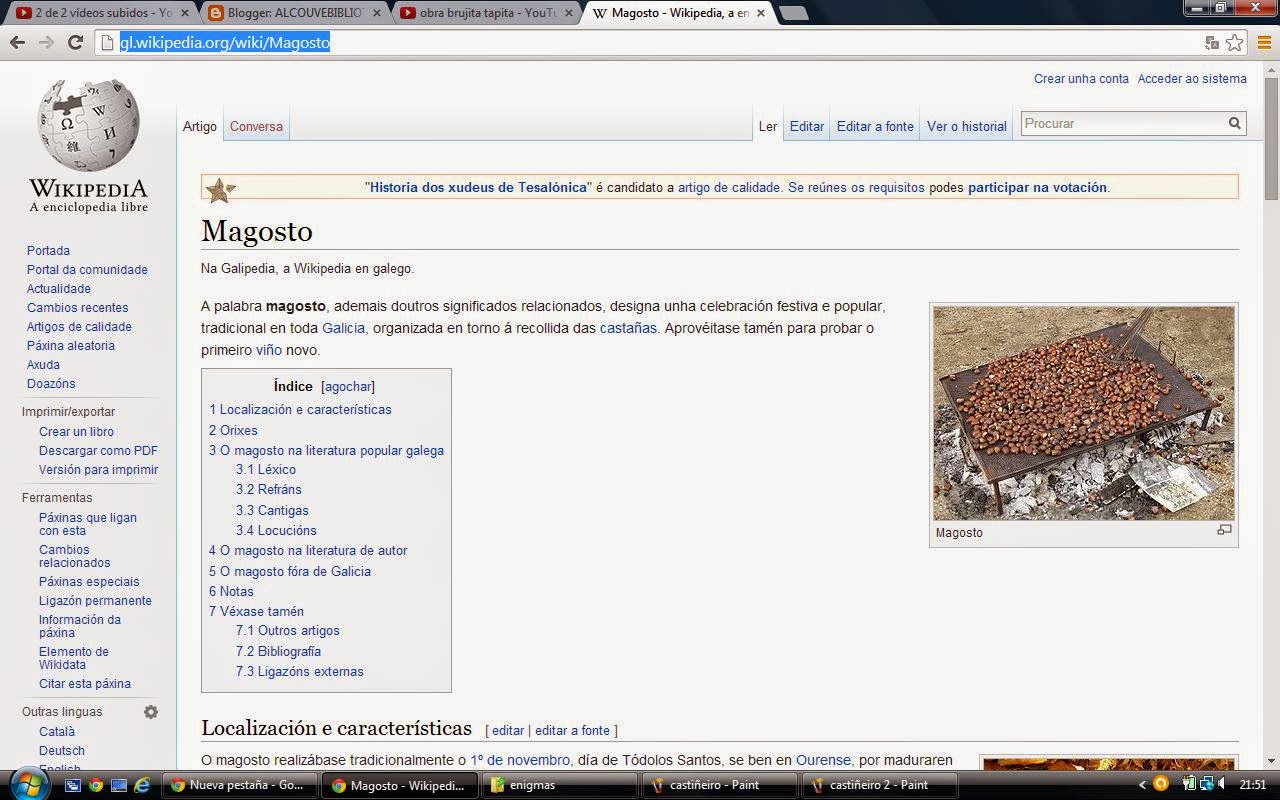Jump to '1 Localización e características' in index
Image resolution: width=1280 pixels, height=800 pixels.
(x=300, y=410)
